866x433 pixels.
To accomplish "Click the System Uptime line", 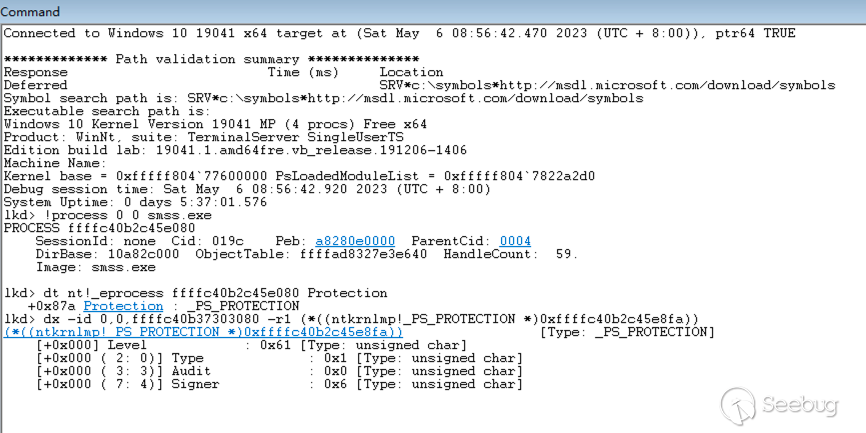I will click(x=136, y=202).
